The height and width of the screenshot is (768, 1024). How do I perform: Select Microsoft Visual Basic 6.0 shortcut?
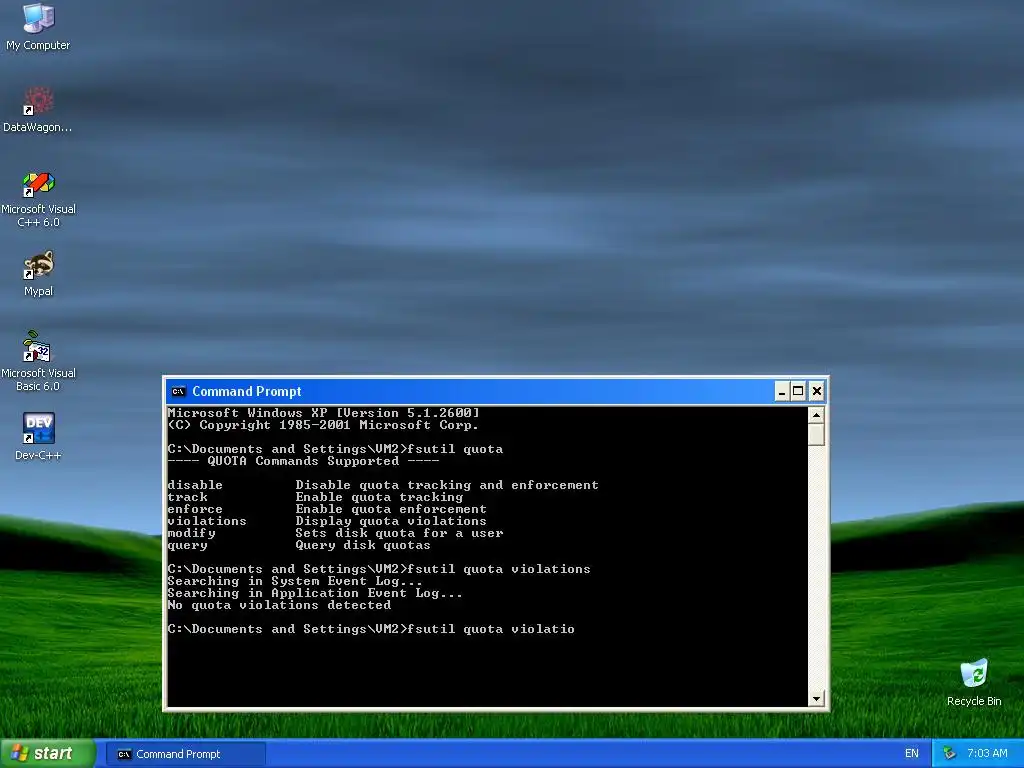coord(38,361)
